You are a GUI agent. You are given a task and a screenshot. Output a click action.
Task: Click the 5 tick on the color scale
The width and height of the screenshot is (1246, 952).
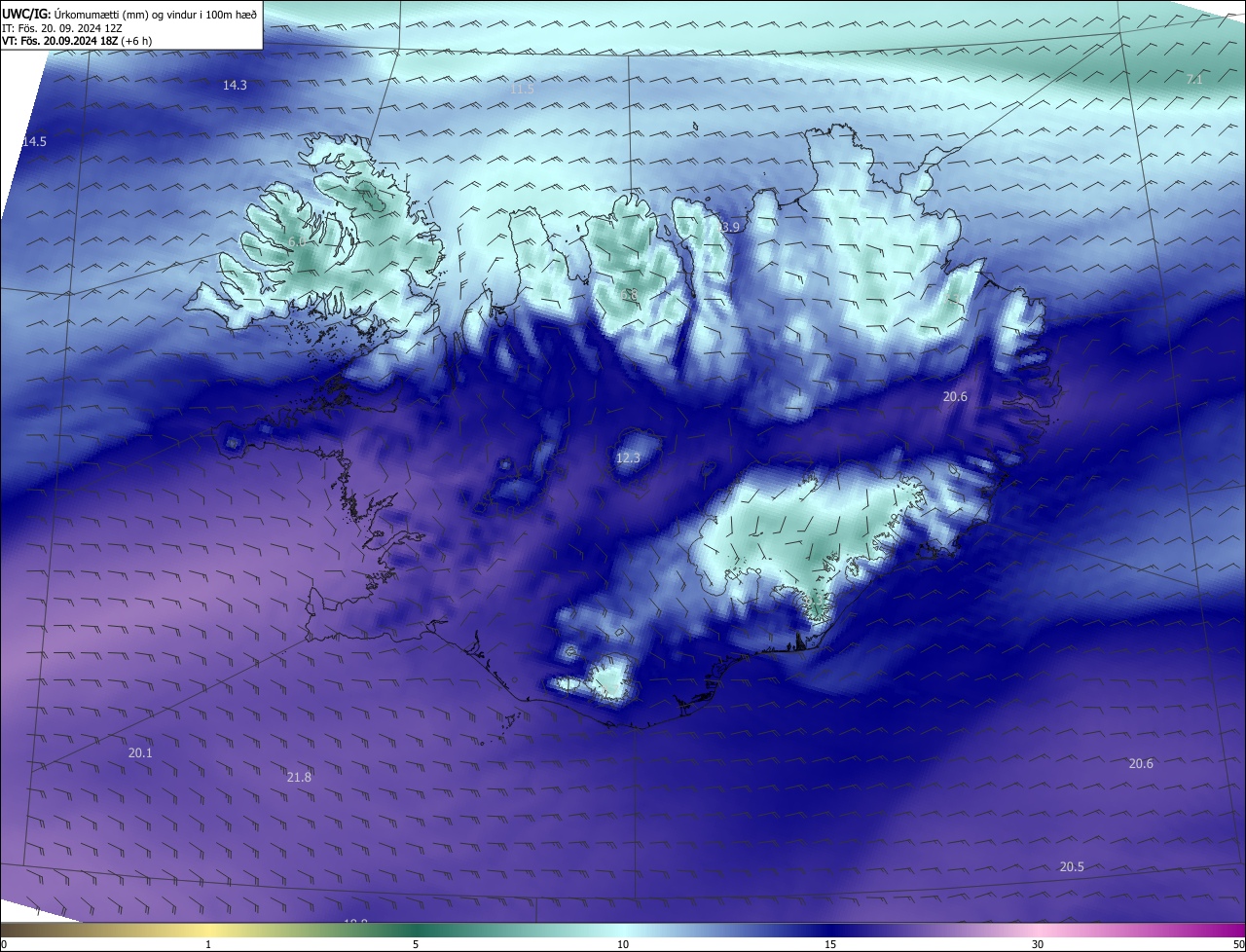click(x=416, y=944)
